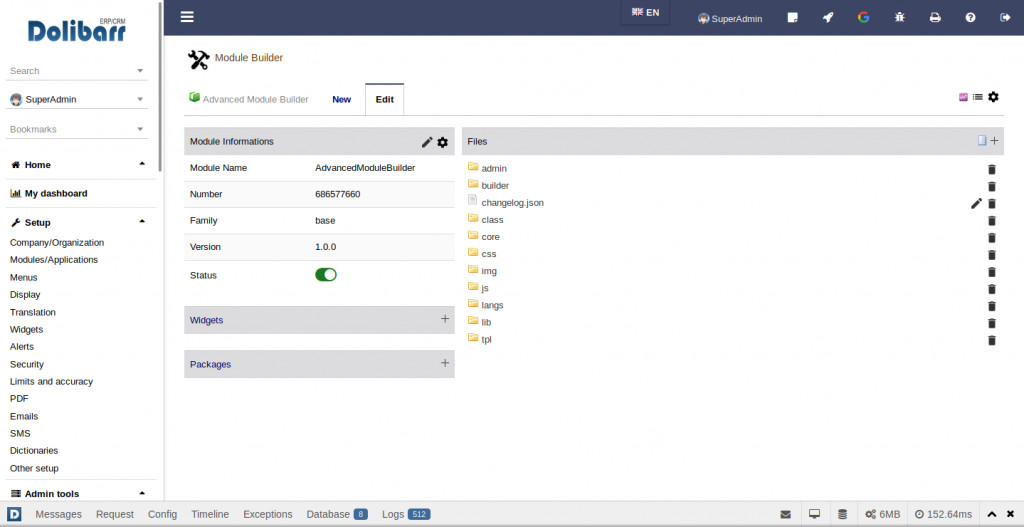Open Messages tab in debug bar
This screenshot has height=527, width=1024.
59,514
